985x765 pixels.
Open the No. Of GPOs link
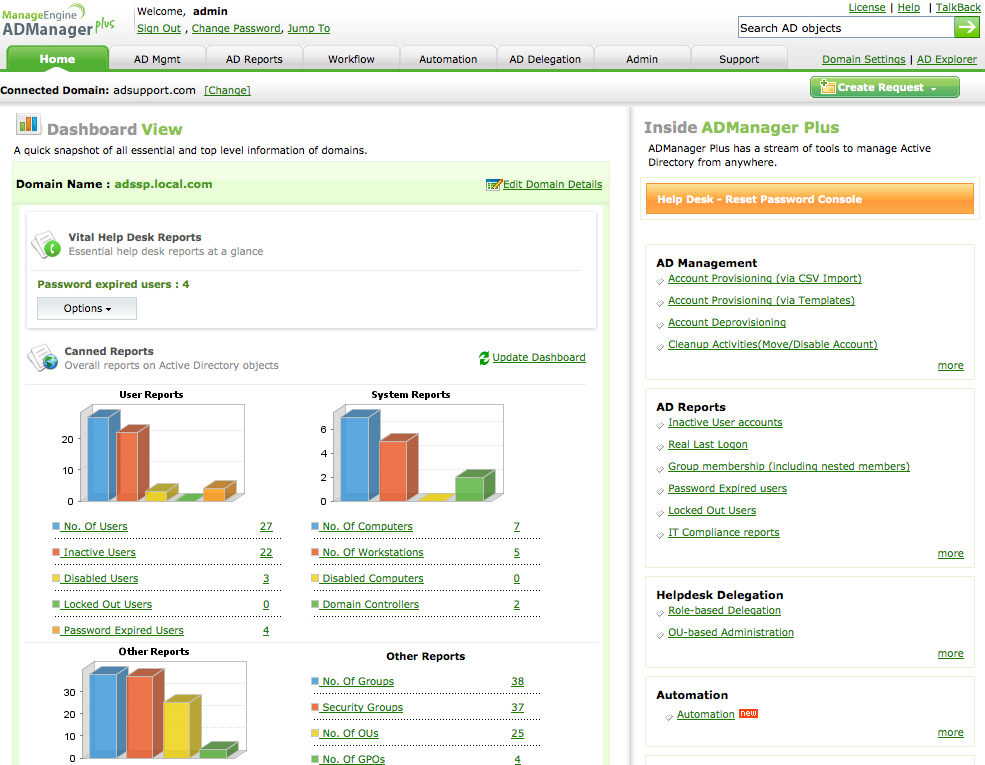[352, 759]
